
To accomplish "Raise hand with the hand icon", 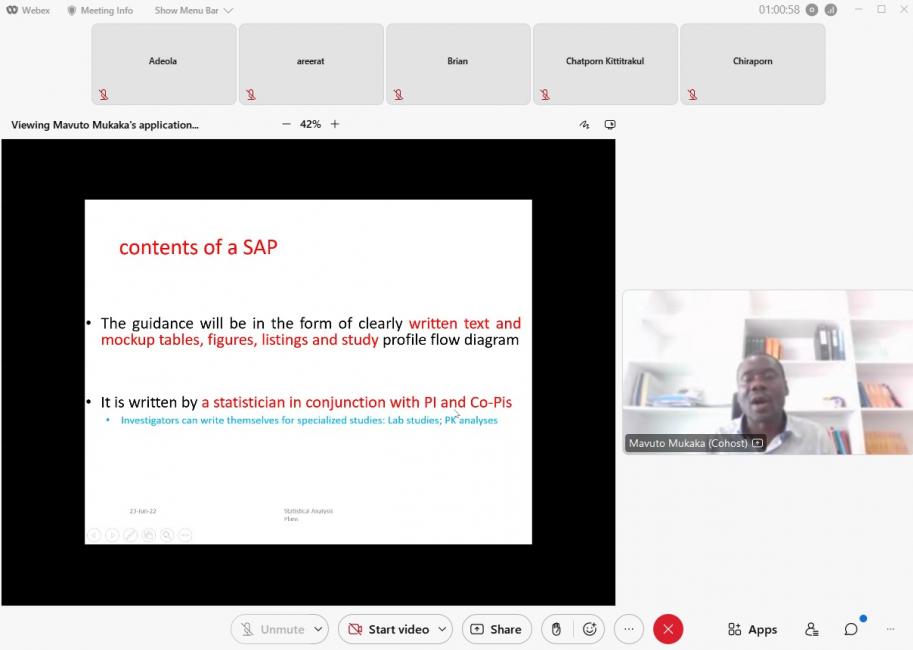I will (556, 629).
